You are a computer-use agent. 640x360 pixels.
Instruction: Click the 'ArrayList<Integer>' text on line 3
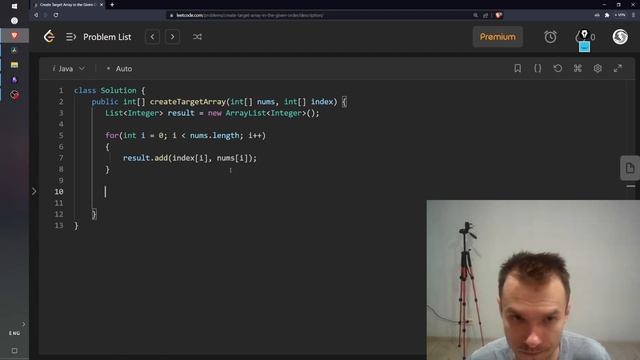pos(265,113)
